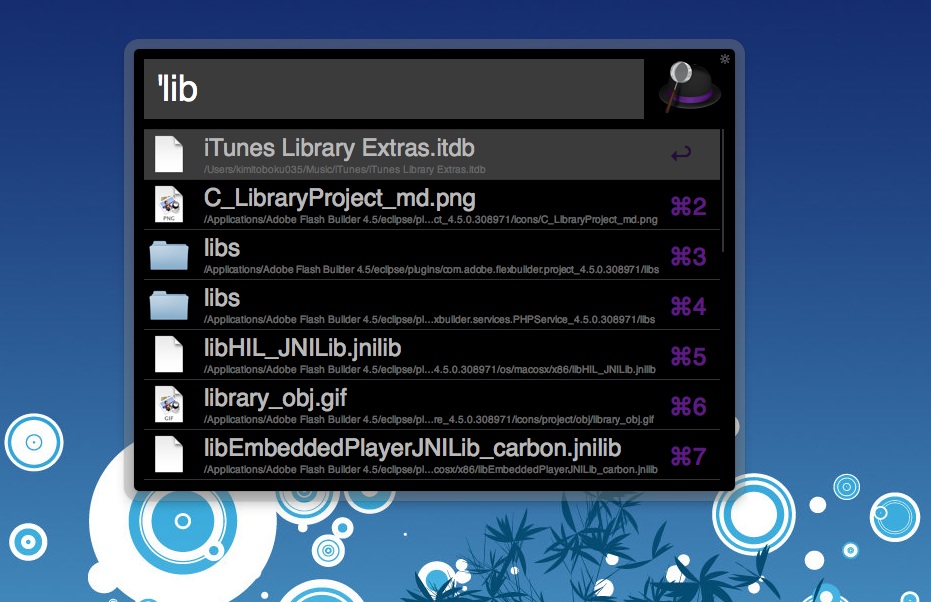Click the 'lib search input field
The width and height of the screenshot is (931, 602).
[x=394, y=89]
